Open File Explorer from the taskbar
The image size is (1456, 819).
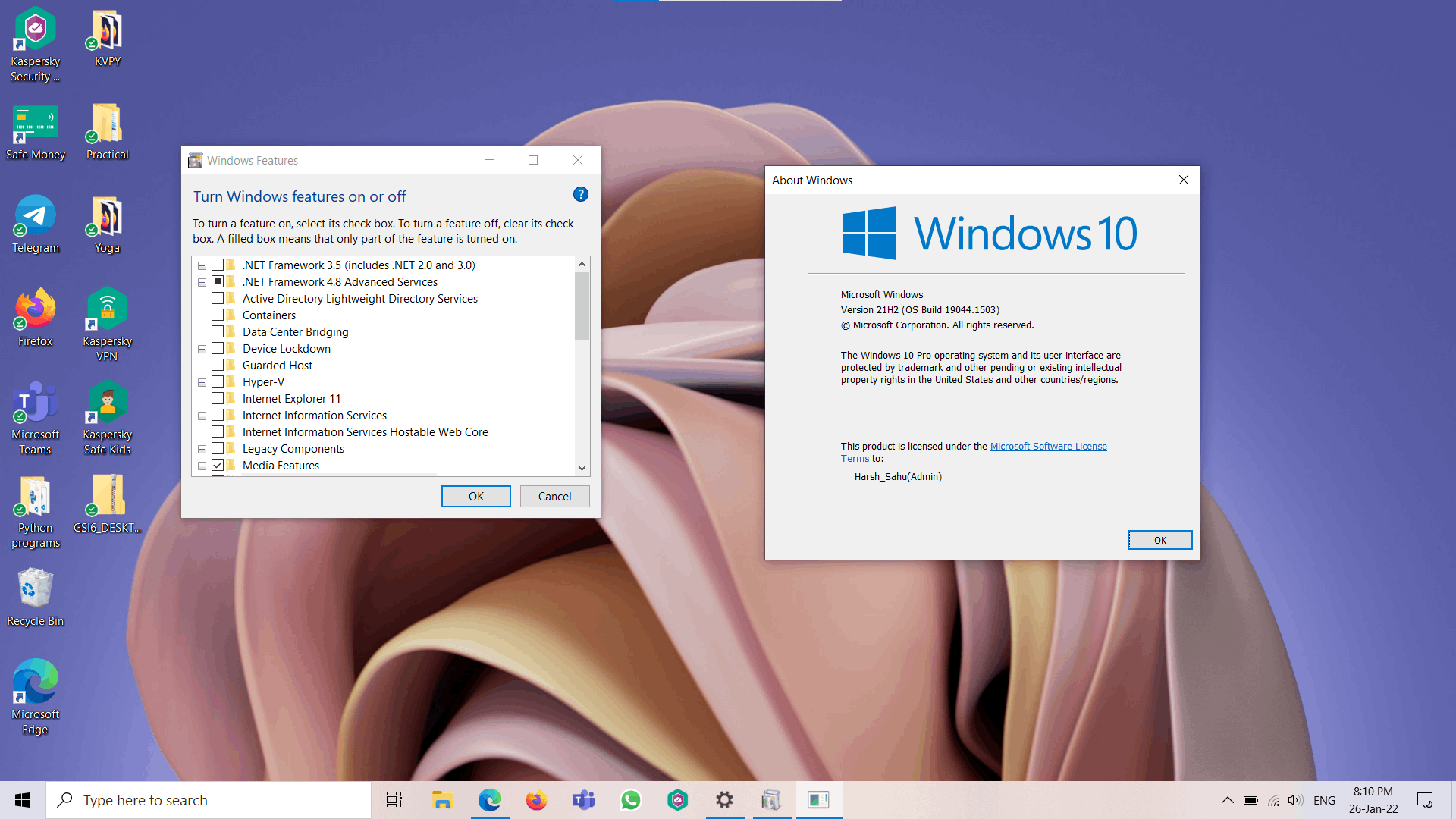click(x=442, y=800)
